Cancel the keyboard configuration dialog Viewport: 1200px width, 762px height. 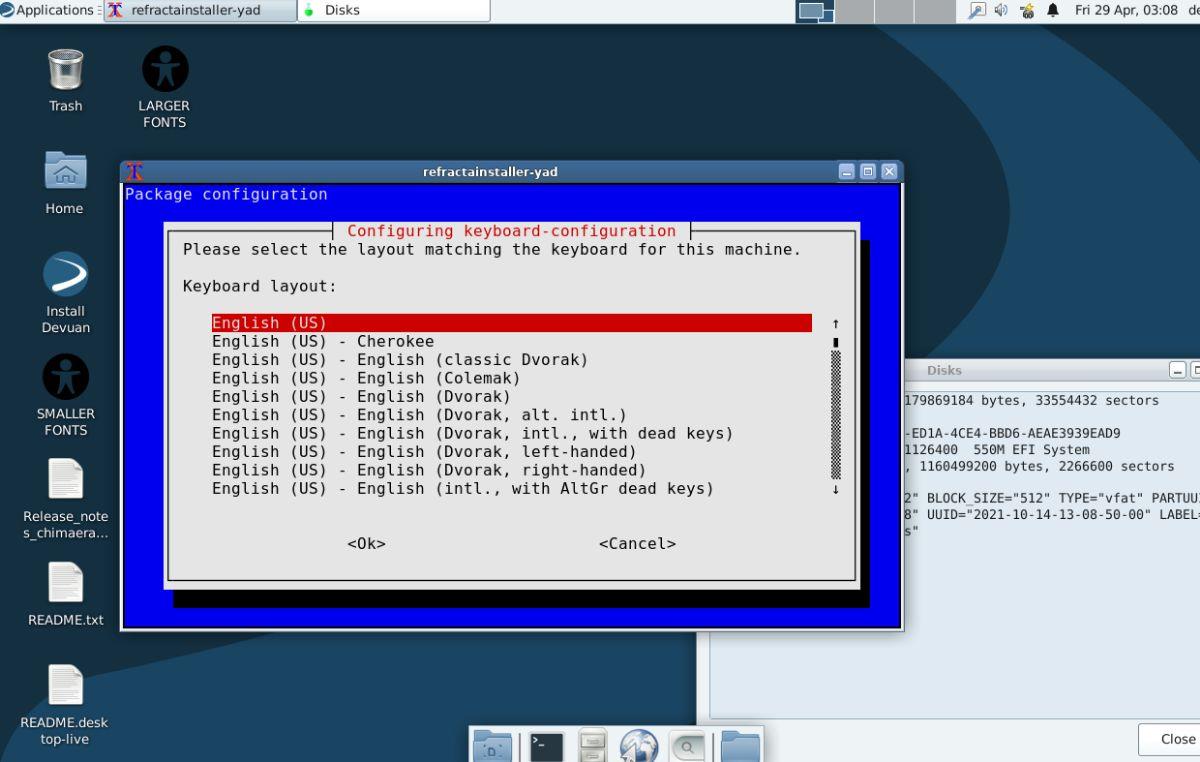(x=637, y=543)
